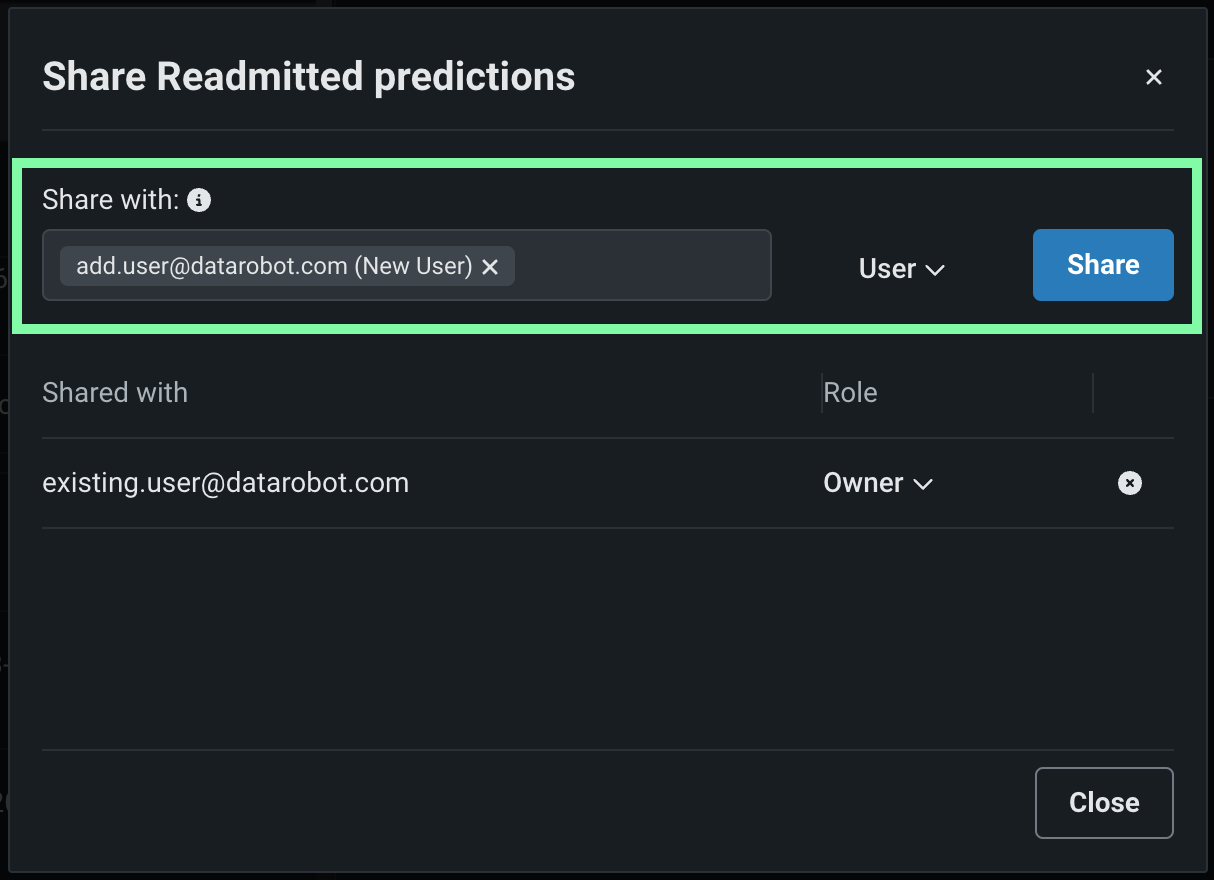Click the Share with: label

pyautogui.click(x=111, y=200)
